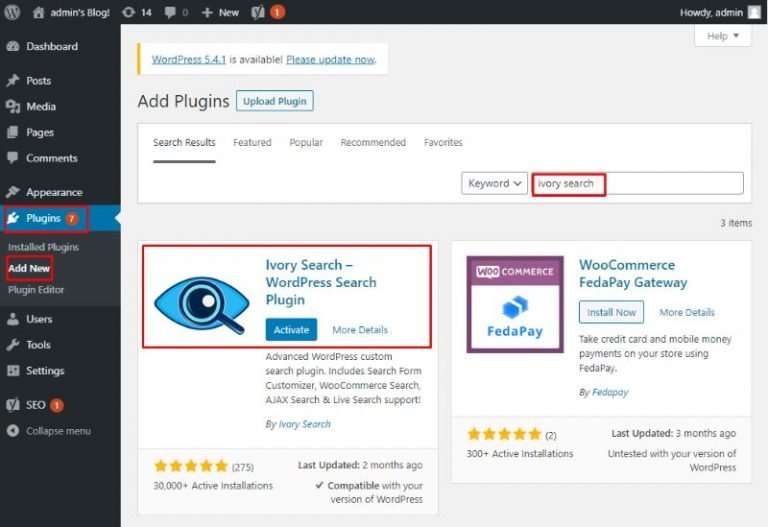Click the Dashboard gauge icon
768x527 pixels.
click(13, 47)
